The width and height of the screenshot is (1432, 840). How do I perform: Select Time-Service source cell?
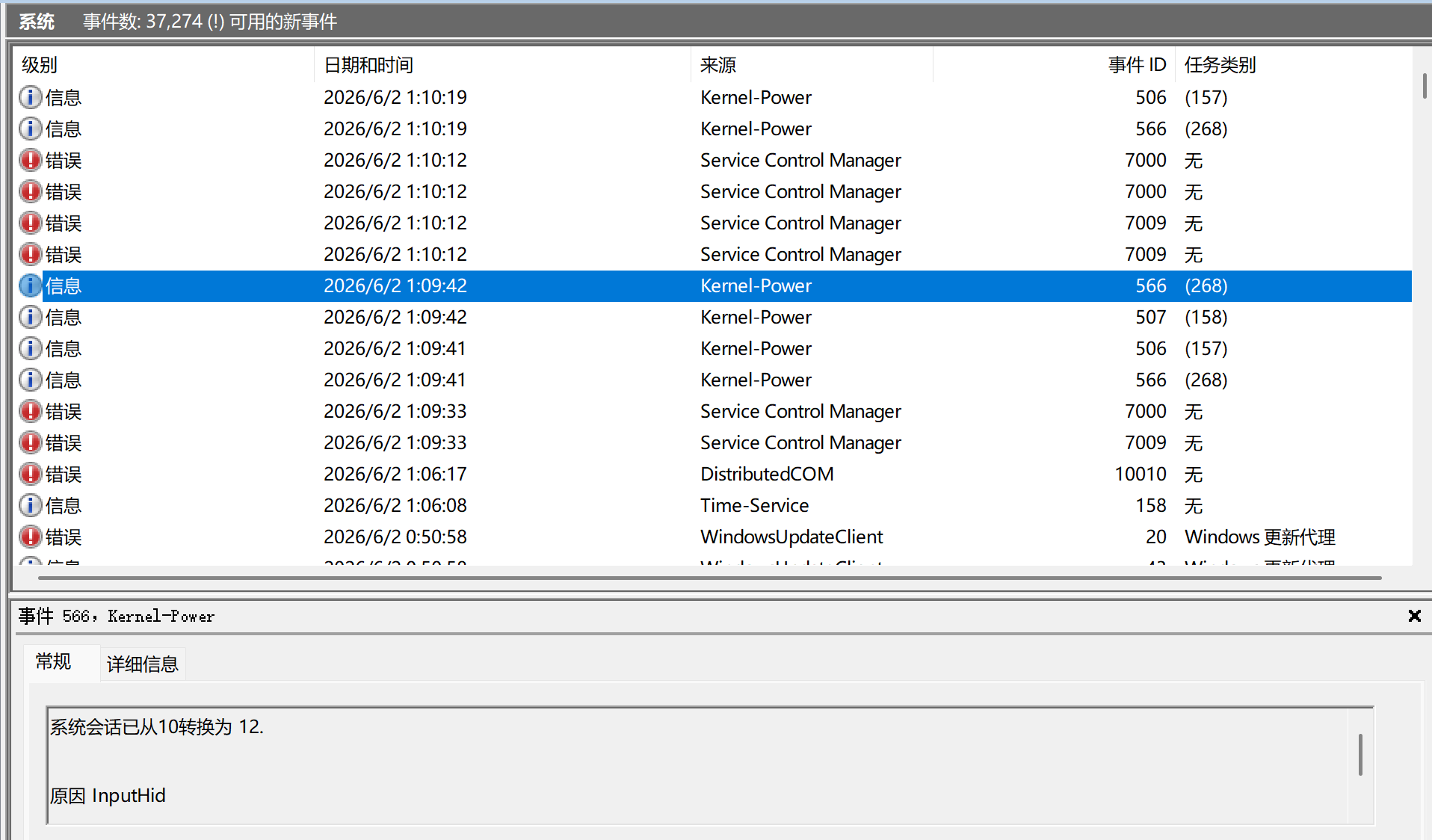(754, 505)
